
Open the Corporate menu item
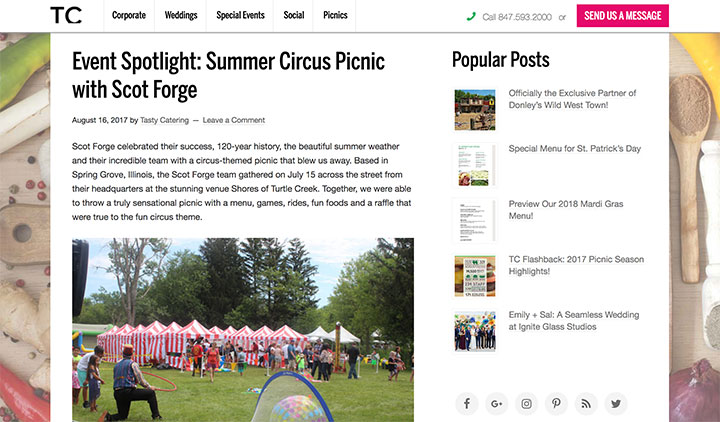tap(129, 16)
